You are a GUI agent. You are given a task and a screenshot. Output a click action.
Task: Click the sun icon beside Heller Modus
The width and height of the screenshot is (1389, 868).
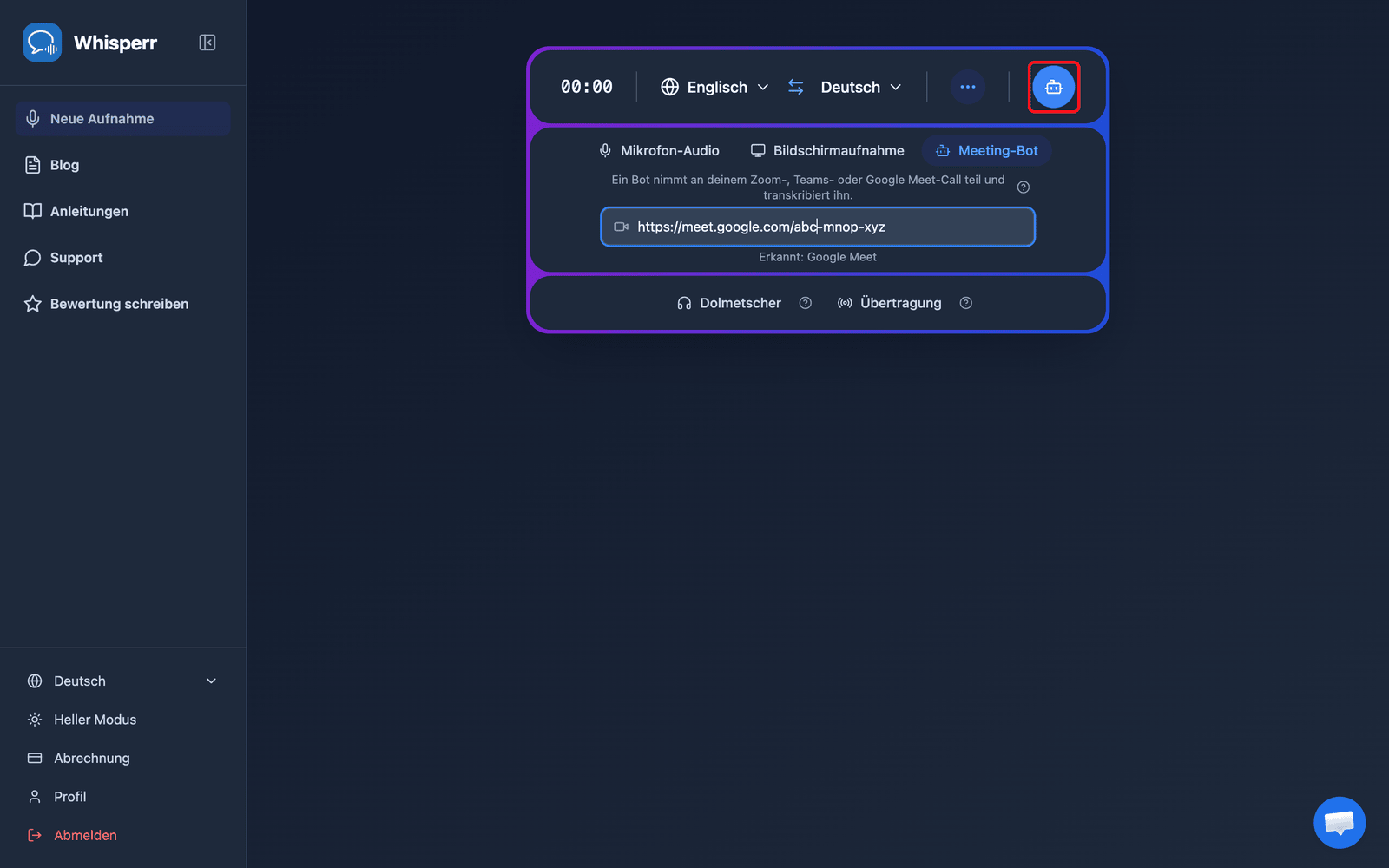[35, 720]
